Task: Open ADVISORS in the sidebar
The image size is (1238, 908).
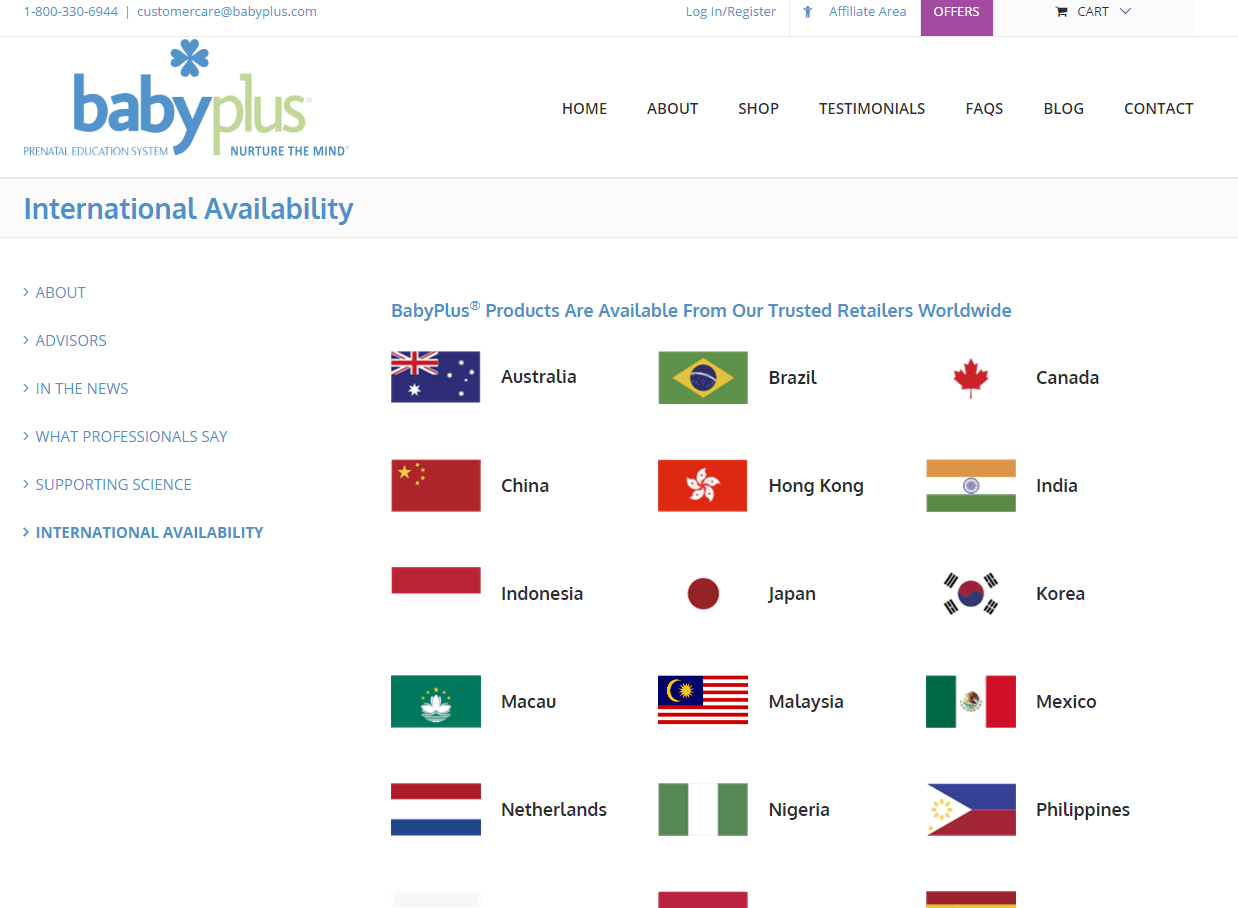Action: point(71,340)
